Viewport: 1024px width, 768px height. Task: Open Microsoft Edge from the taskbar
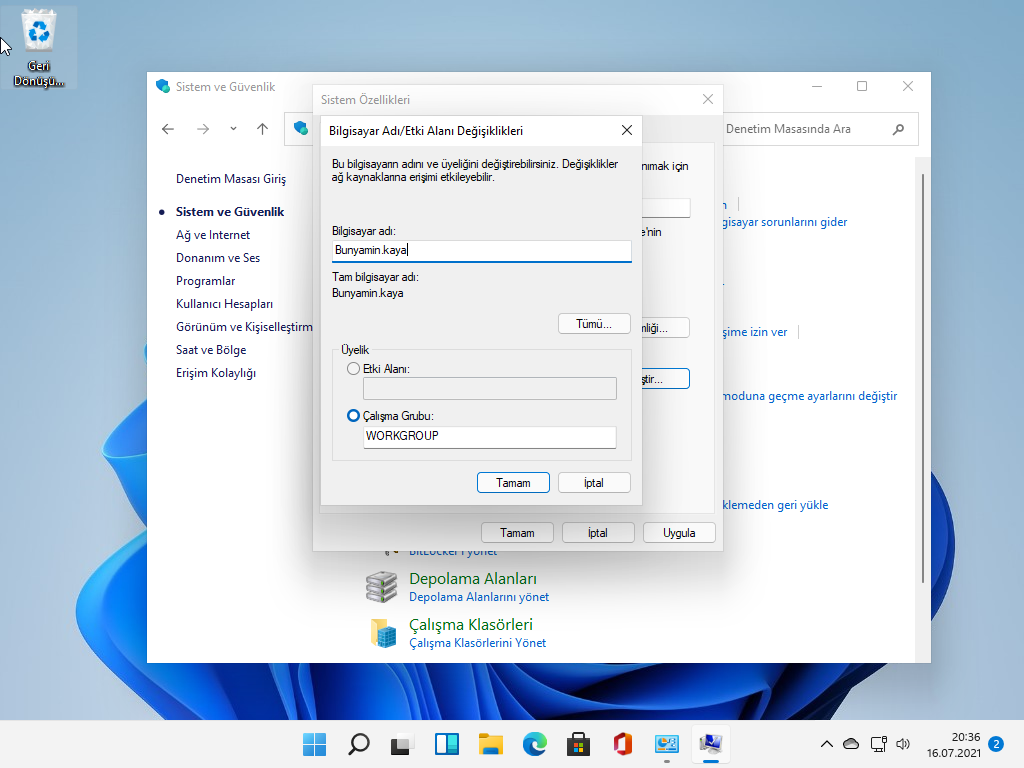click(534, 744)
